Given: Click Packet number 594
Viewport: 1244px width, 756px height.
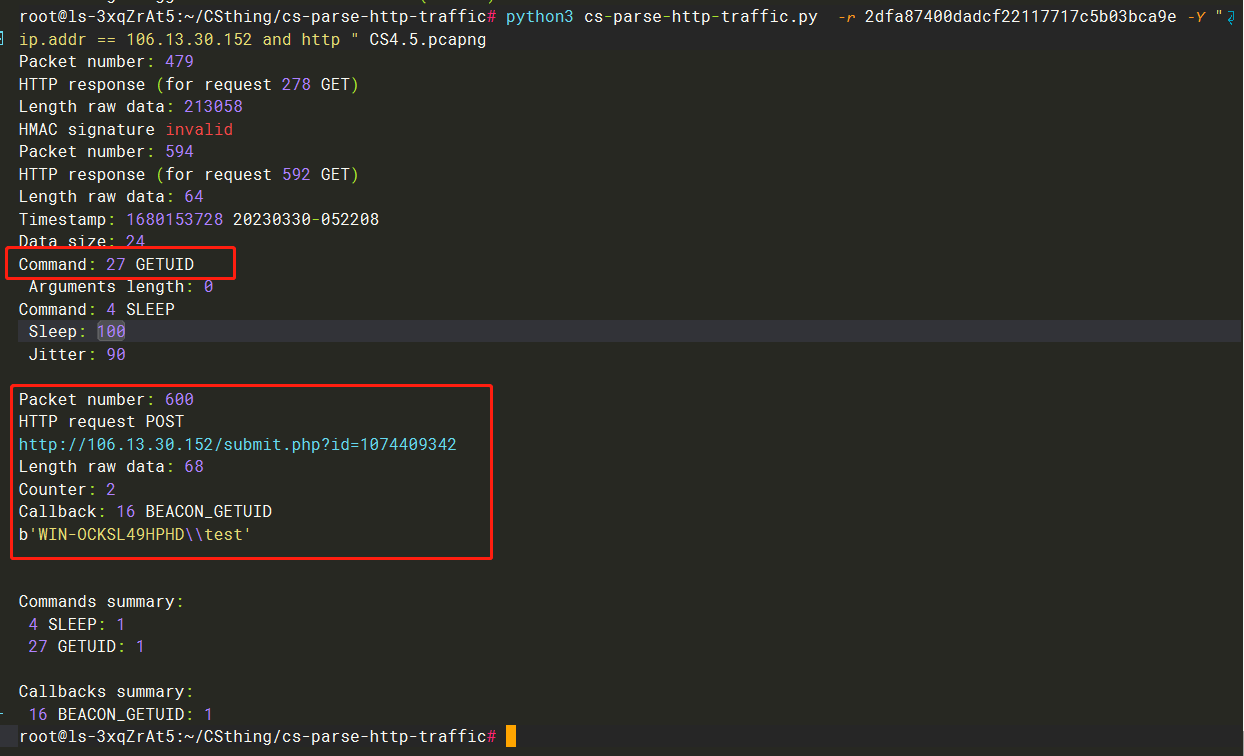Looking at the screenshot, I should pyautogui.click(x=179, y=152).
